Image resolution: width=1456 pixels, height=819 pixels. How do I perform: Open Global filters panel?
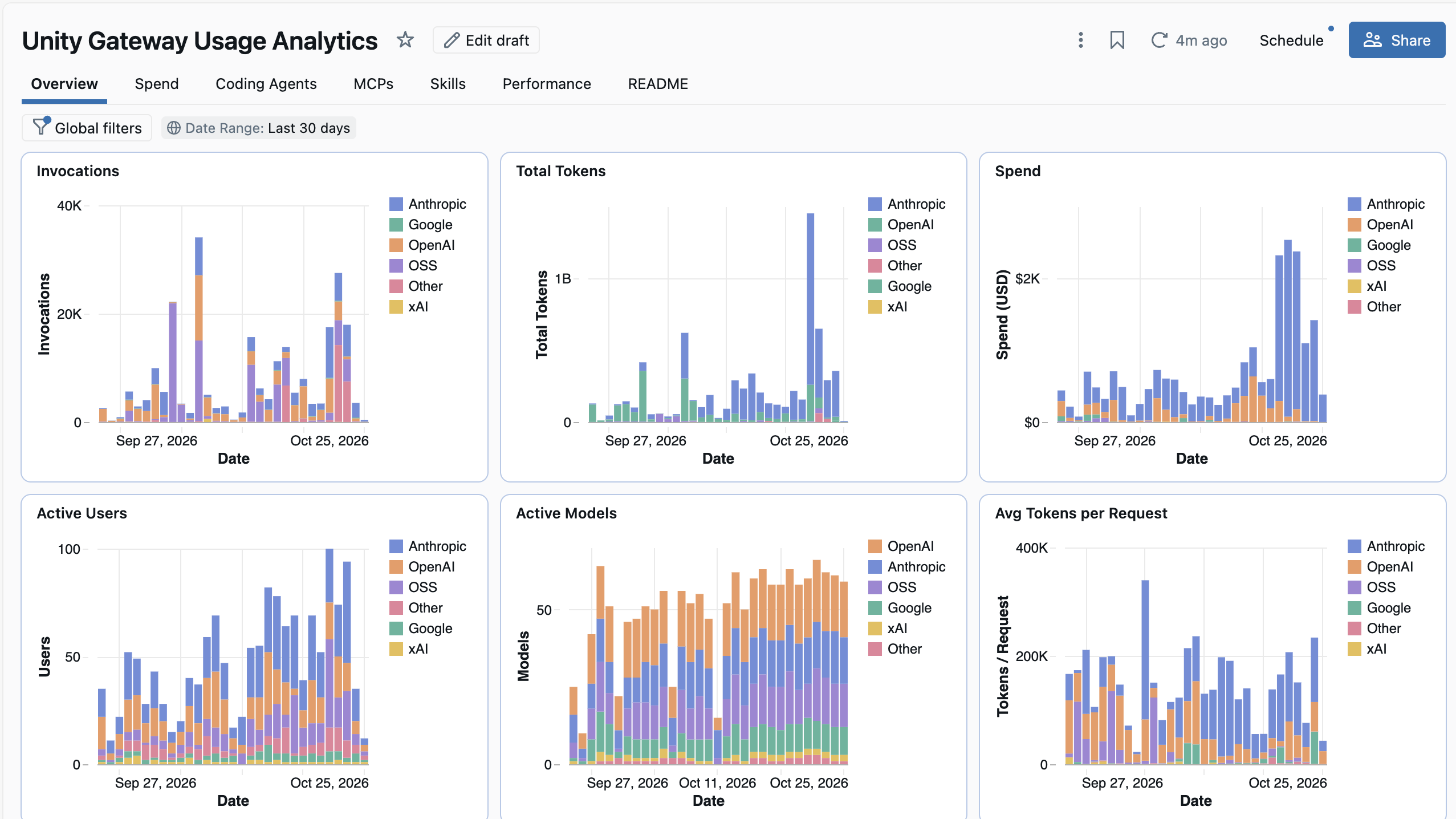click(x=87, y=128)
